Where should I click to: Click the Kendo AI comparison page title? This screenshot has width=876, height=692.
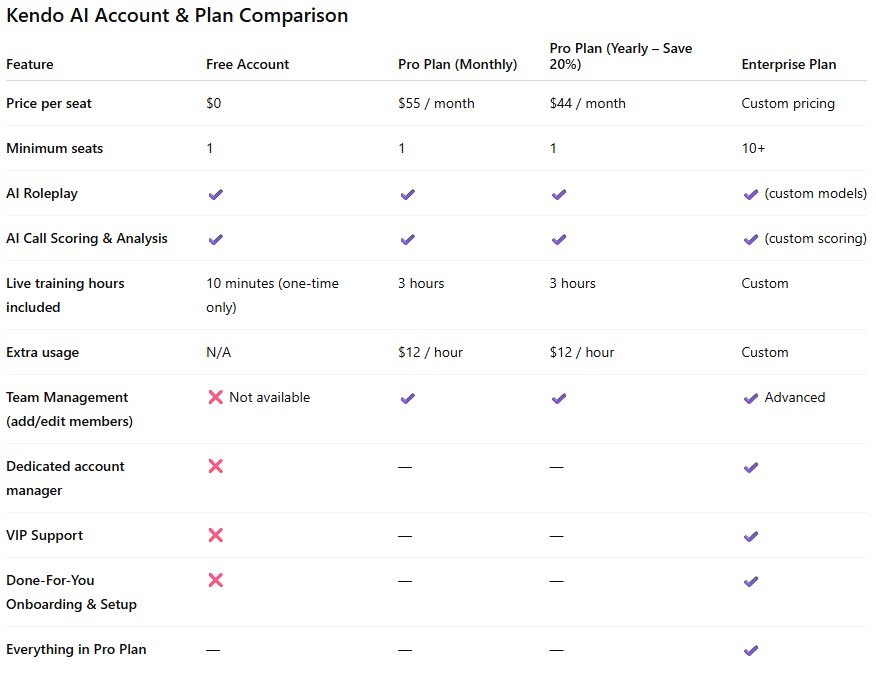(177, 16)
